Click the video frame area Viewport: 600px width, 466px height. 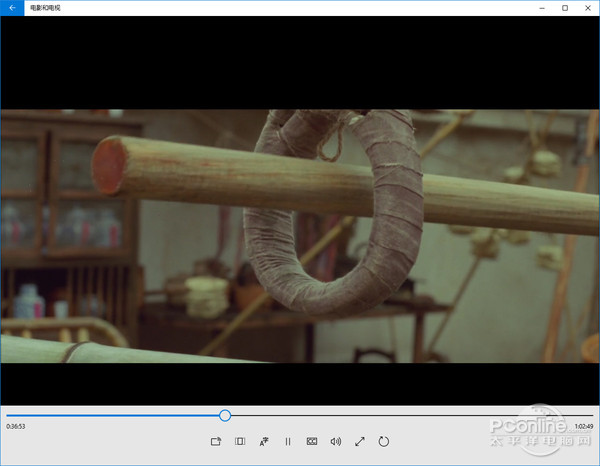(300, 236)
